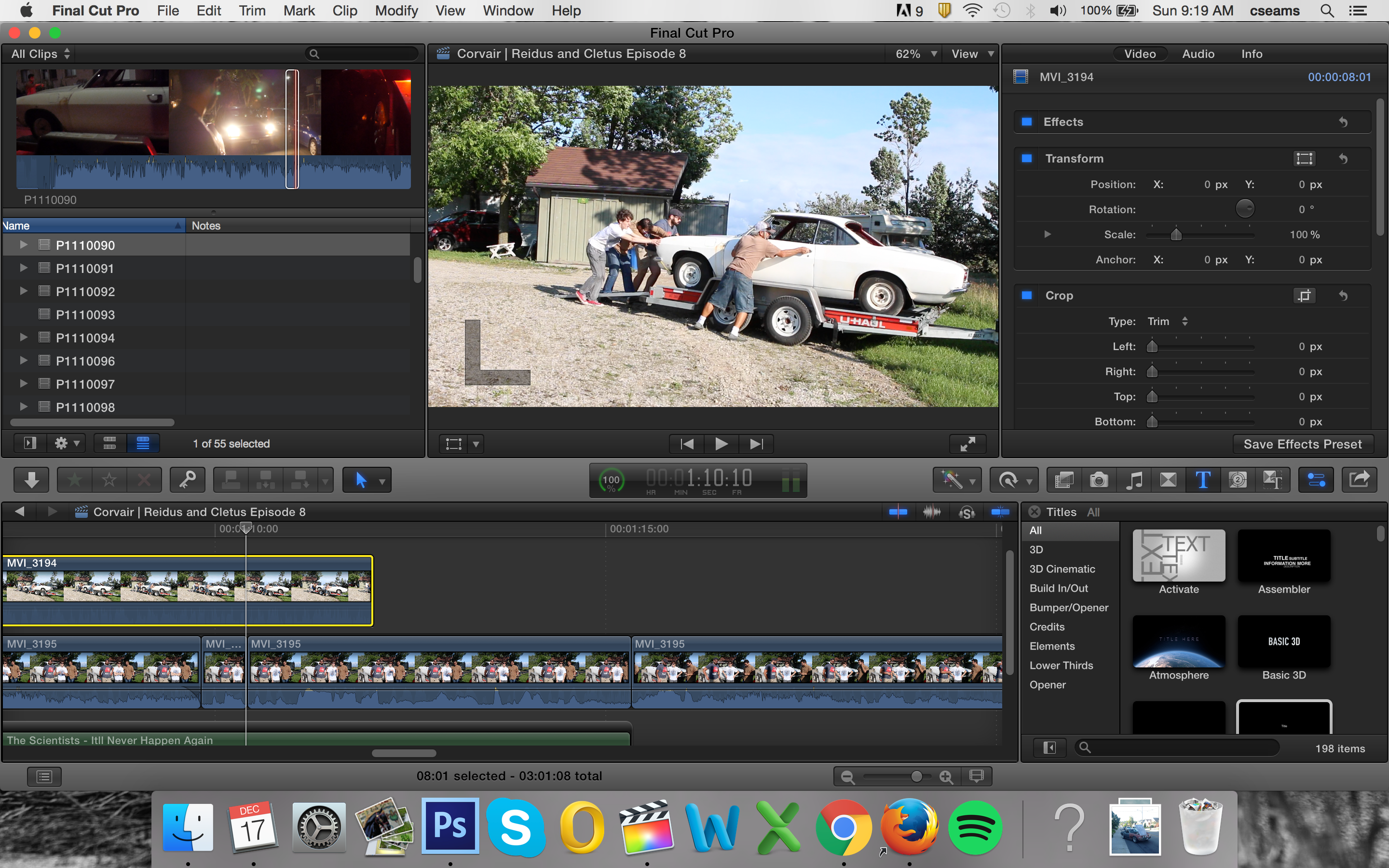1389x868 pixels.
Task: Open the Crop Type Trim dropdown
Action: pos(1168,322)
